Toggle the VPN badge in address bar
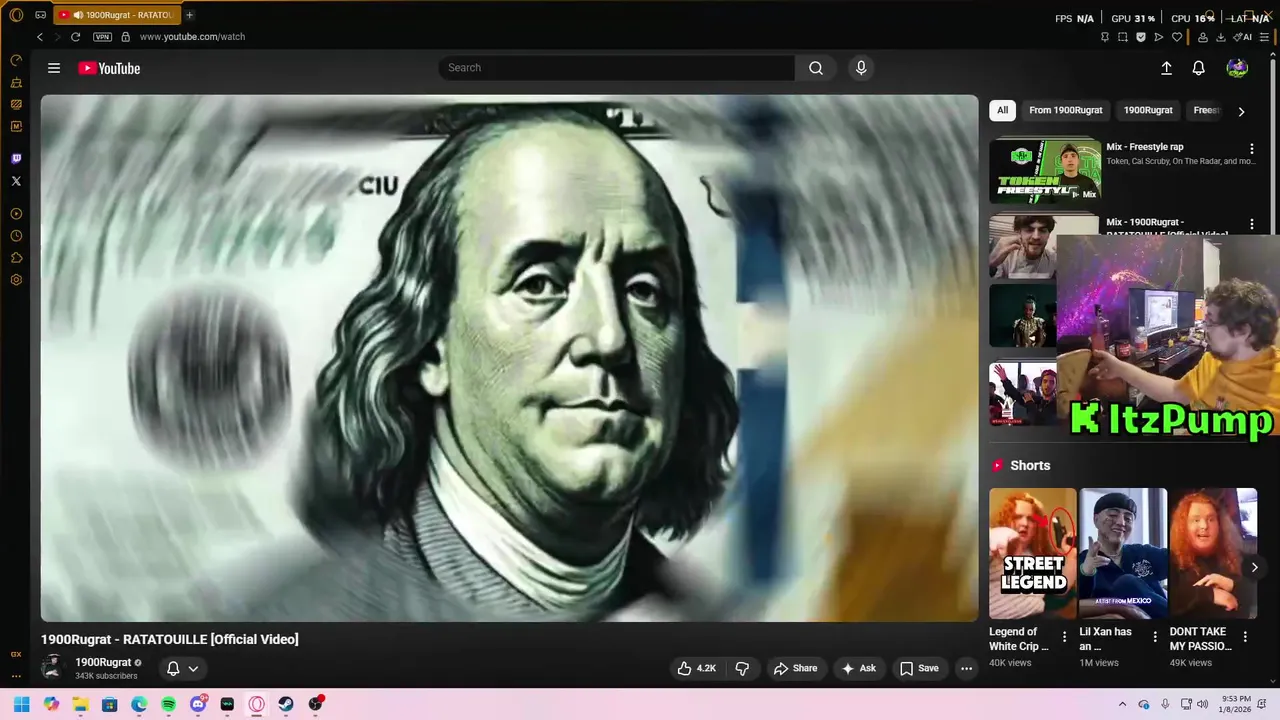The image size is (1280, 720). click(102, 37)
